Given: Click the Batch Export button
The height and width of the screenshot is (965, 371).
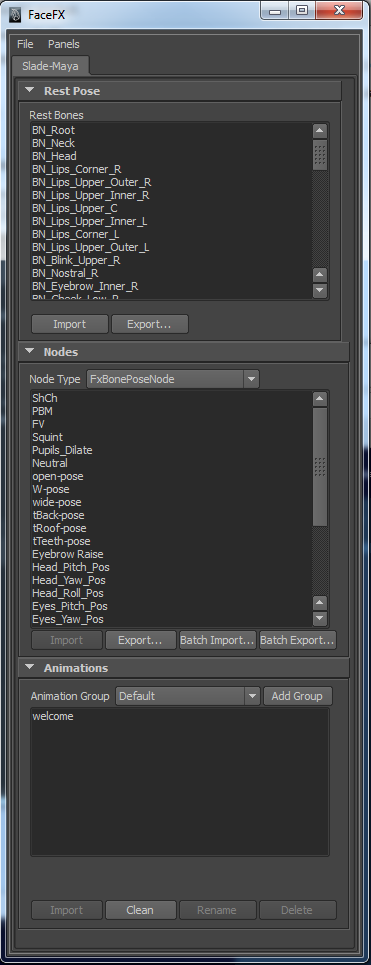Looking at the screenshot, I should coord(298,640).
